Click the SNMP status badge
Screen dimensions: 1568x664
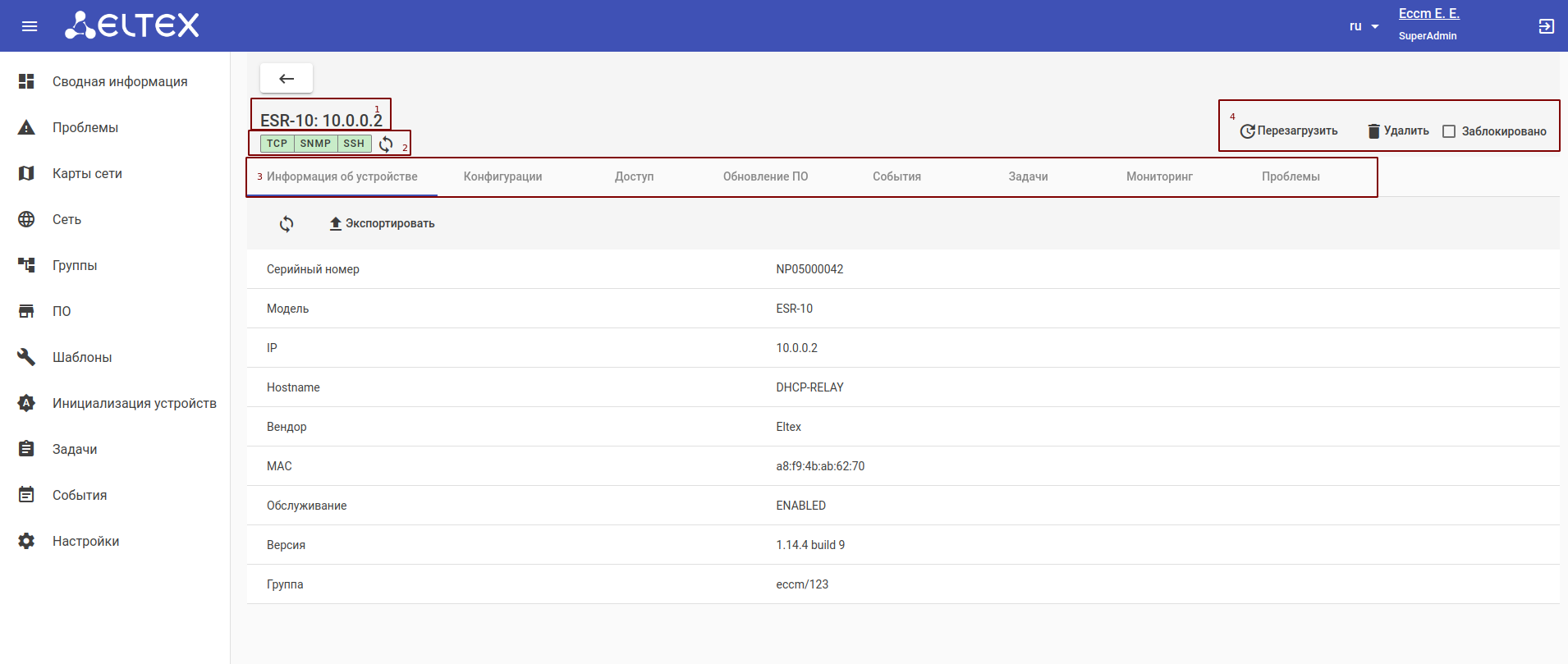coord(315,144)
